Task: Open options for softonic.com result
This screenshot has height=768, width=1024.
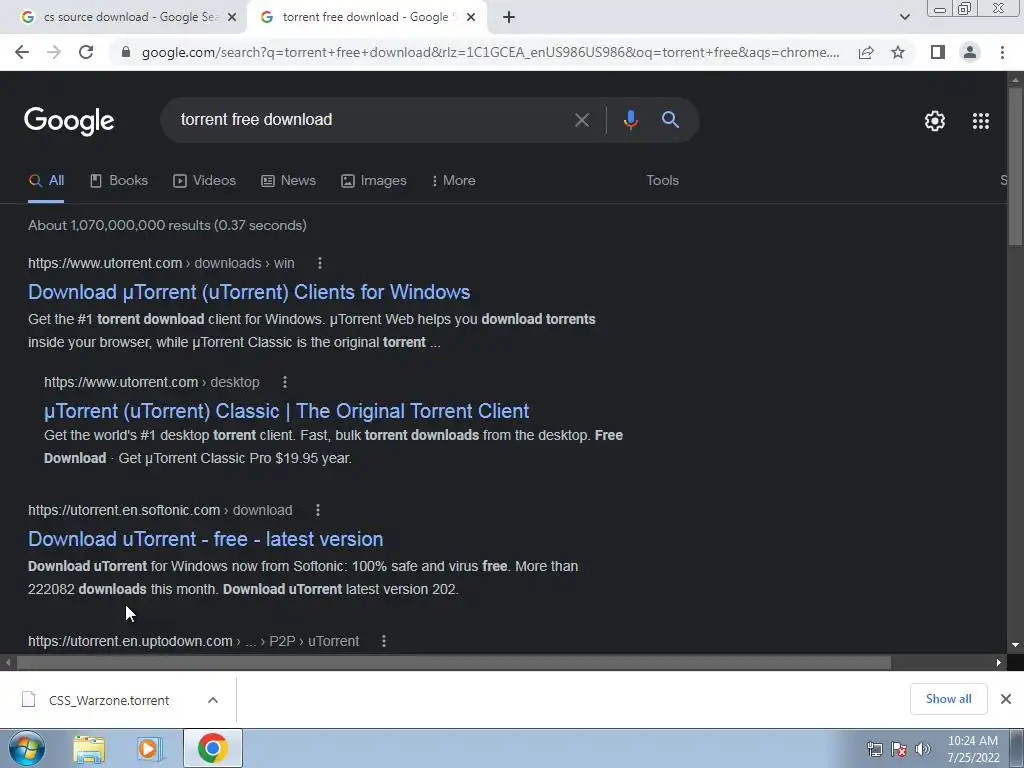Action: 318,510
